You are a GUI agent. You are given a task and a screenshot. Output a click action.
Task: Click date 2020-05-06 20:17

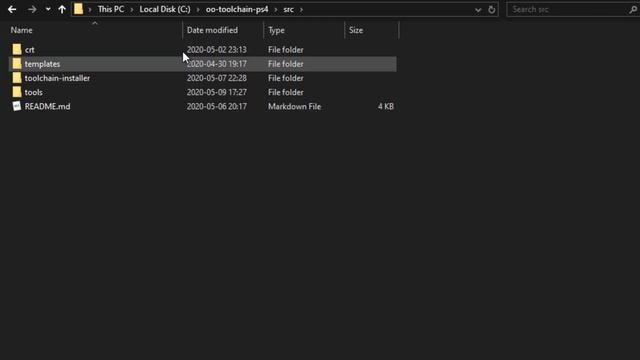pos(217,107)
